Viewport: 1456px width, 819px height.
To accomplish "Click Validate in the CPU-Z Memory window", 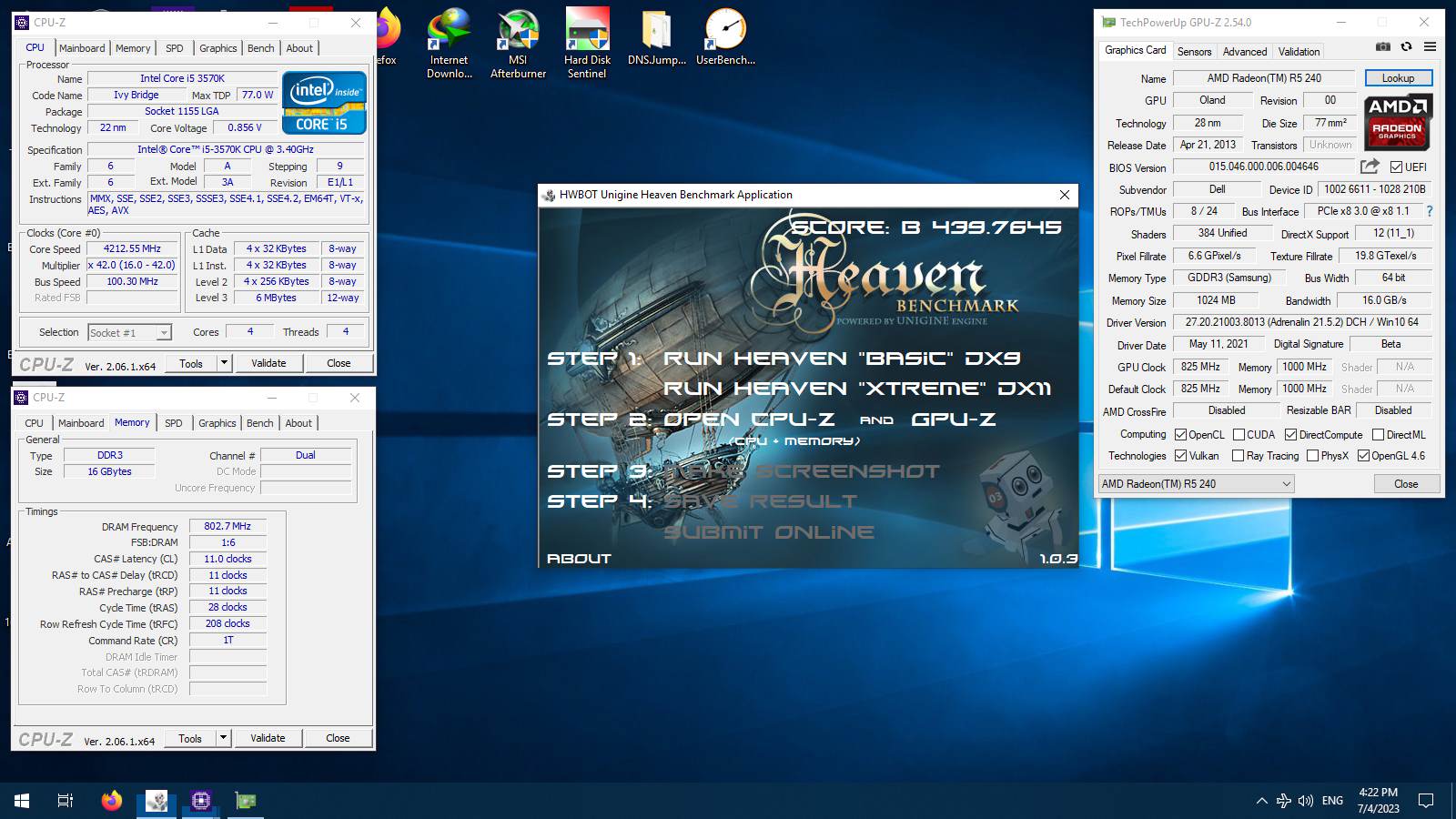I will coord(268,738).
